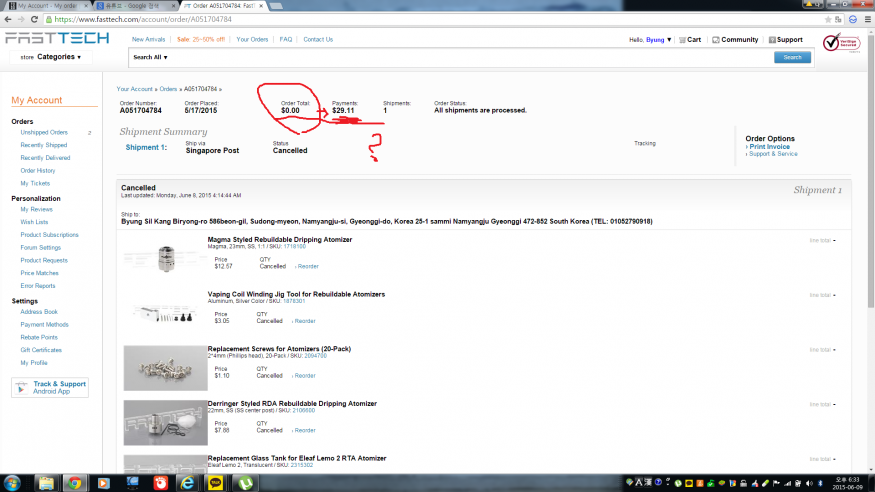Image resolution: width=875 pixels, height=492 pixels.
Task: Open the Replacement Screws product image
Action: click(165, 368)
